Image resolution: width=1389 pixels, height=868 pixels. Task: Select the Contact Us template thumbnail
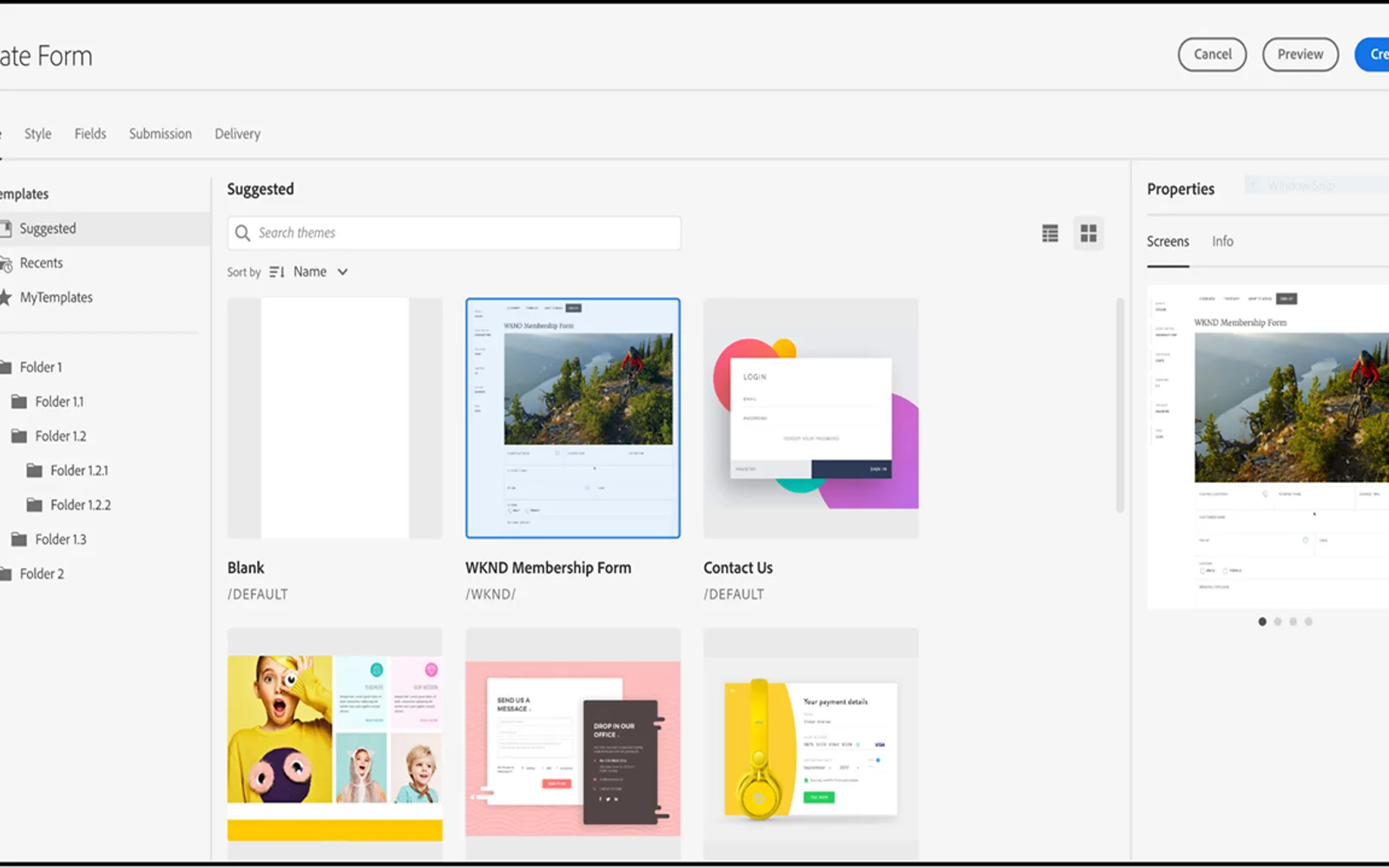pyautogui.click(x=811, y=418)
